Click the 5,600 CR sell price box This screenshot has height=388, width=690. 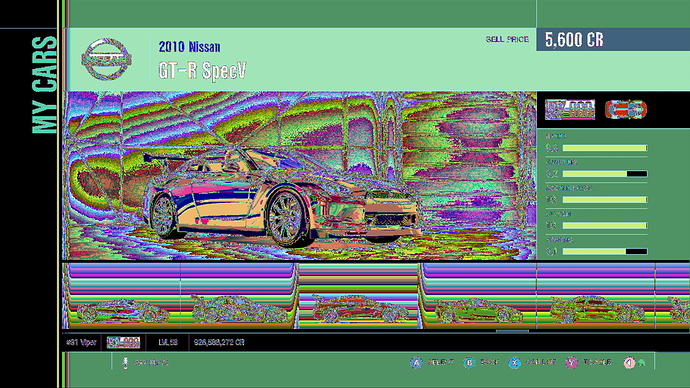coord(613,40)
